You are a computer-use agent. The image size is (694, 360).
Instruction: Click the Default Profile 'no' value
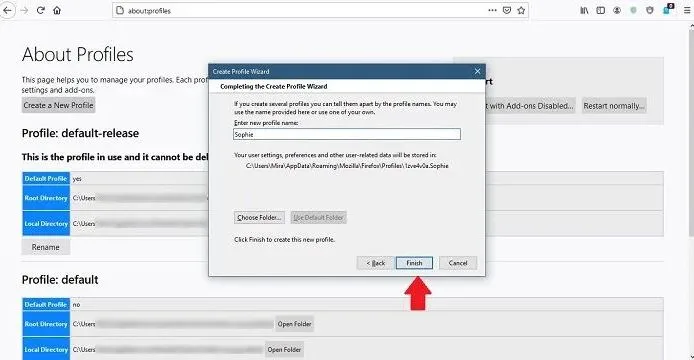[76, 305]
